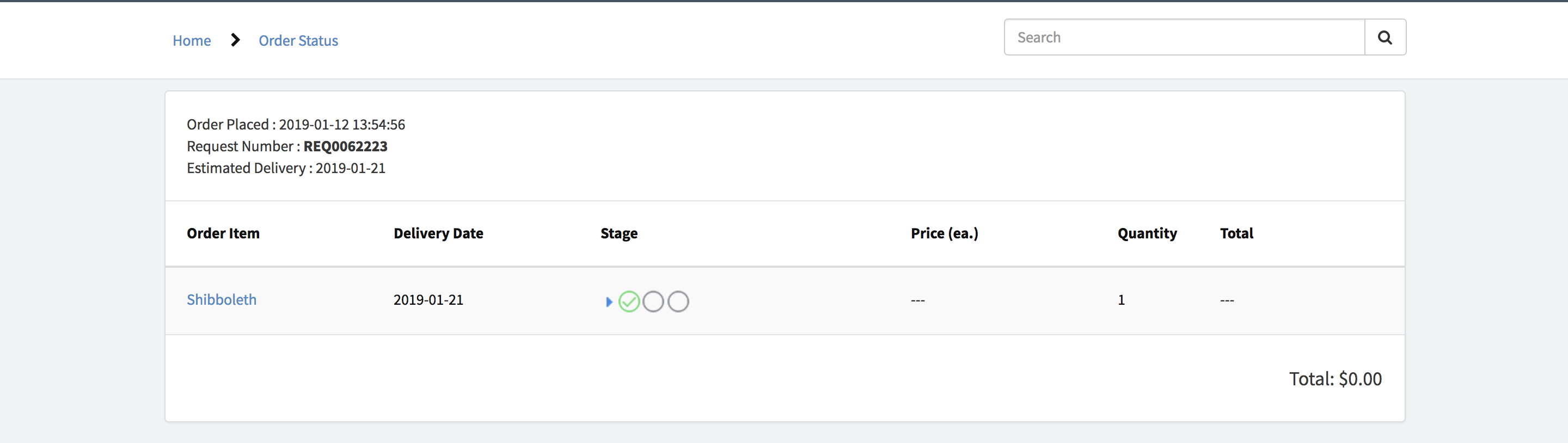Click the search magnifier icon button

click(1385, 38)
